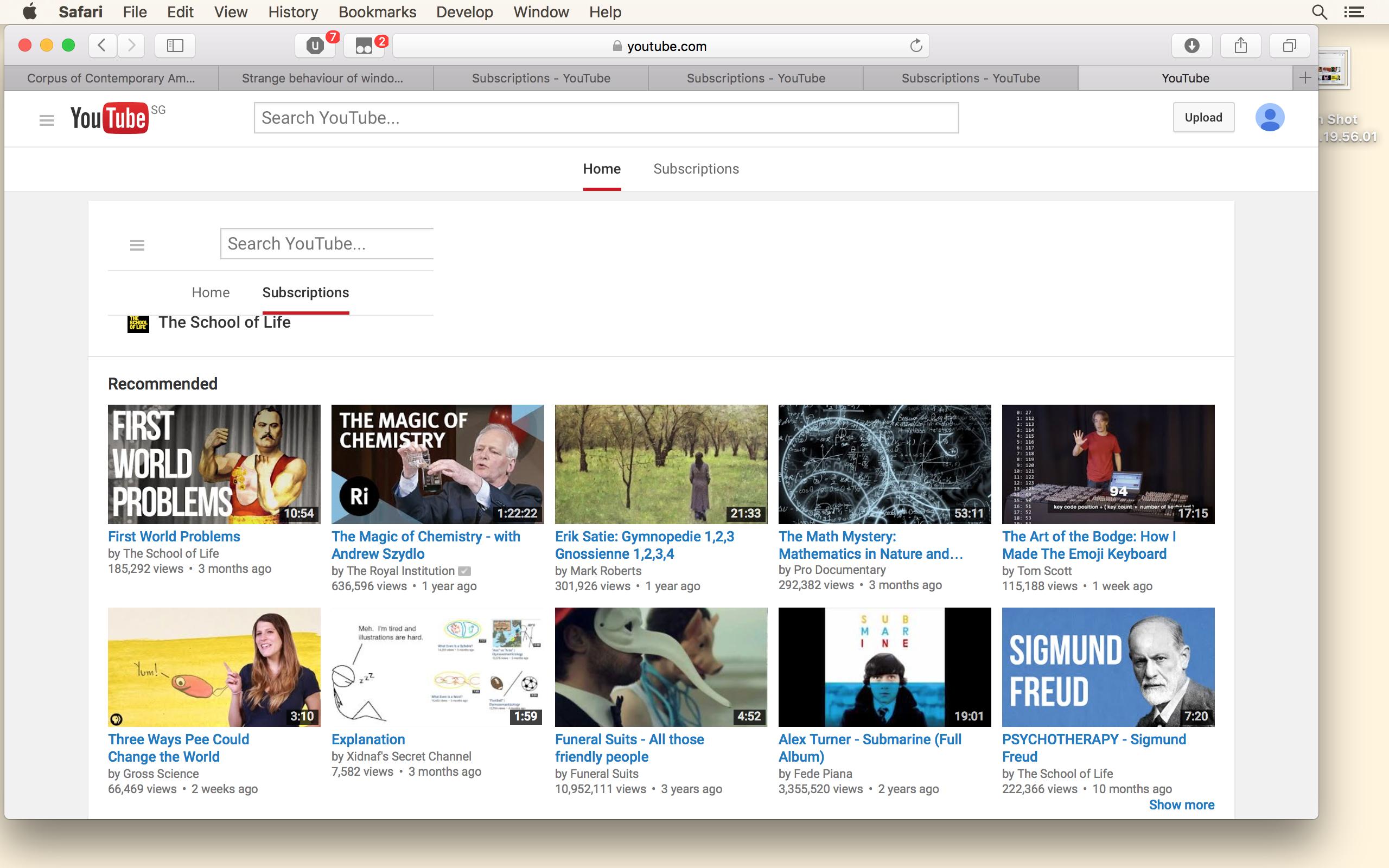Click the uBlock extension icon
1389x868 pixels.
(315, 46)
